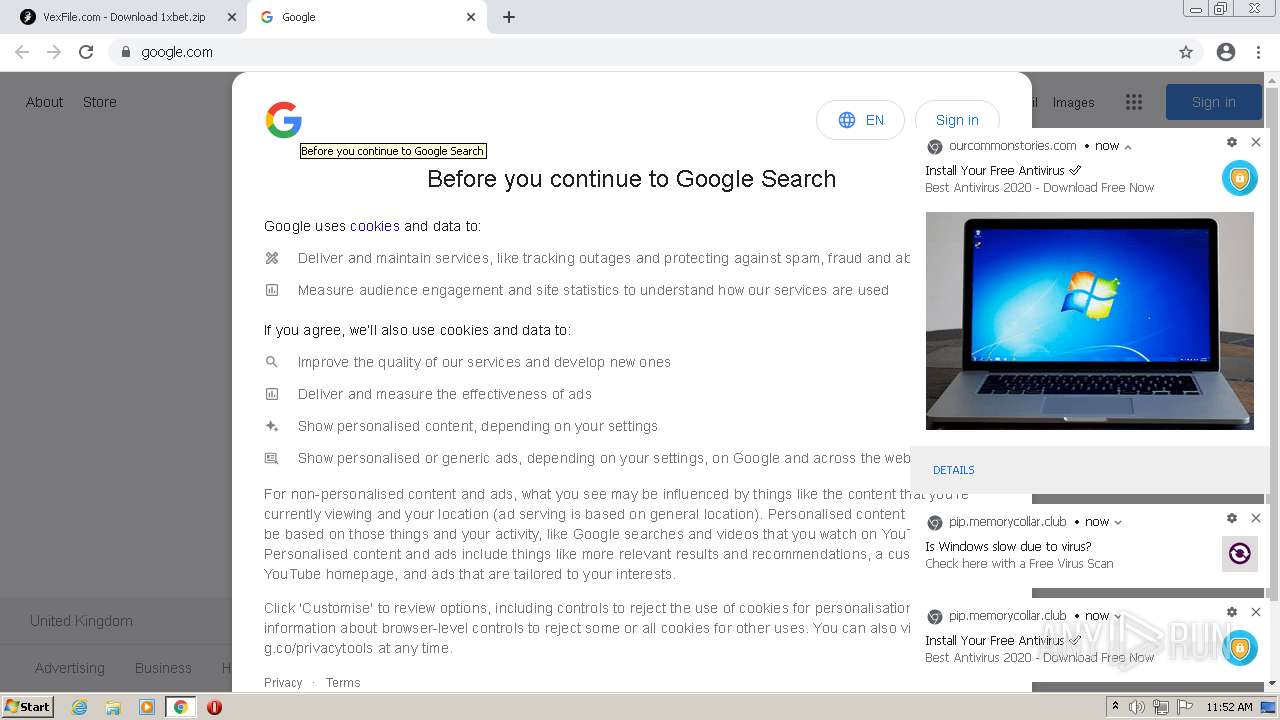Click network icon in system tray

[x=1161, y=707]
